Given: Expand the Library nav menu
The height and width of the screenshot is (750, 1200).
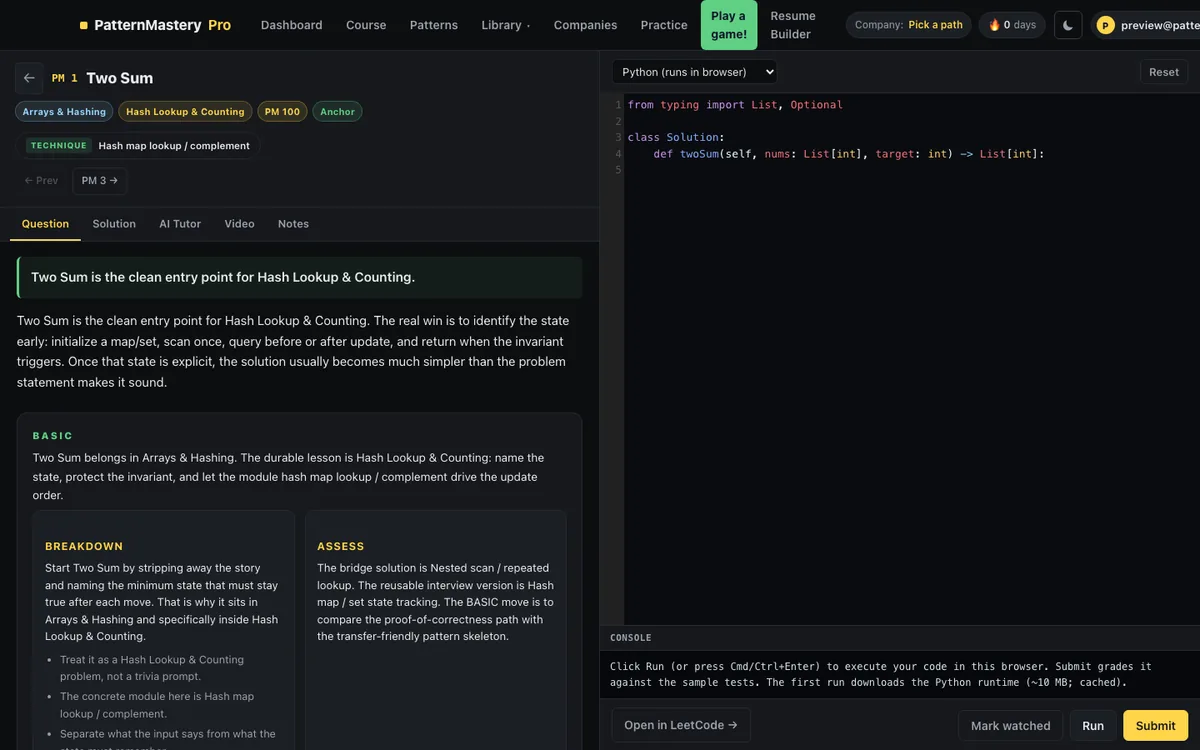Looking at the screenshot, I should pos(505,25).
